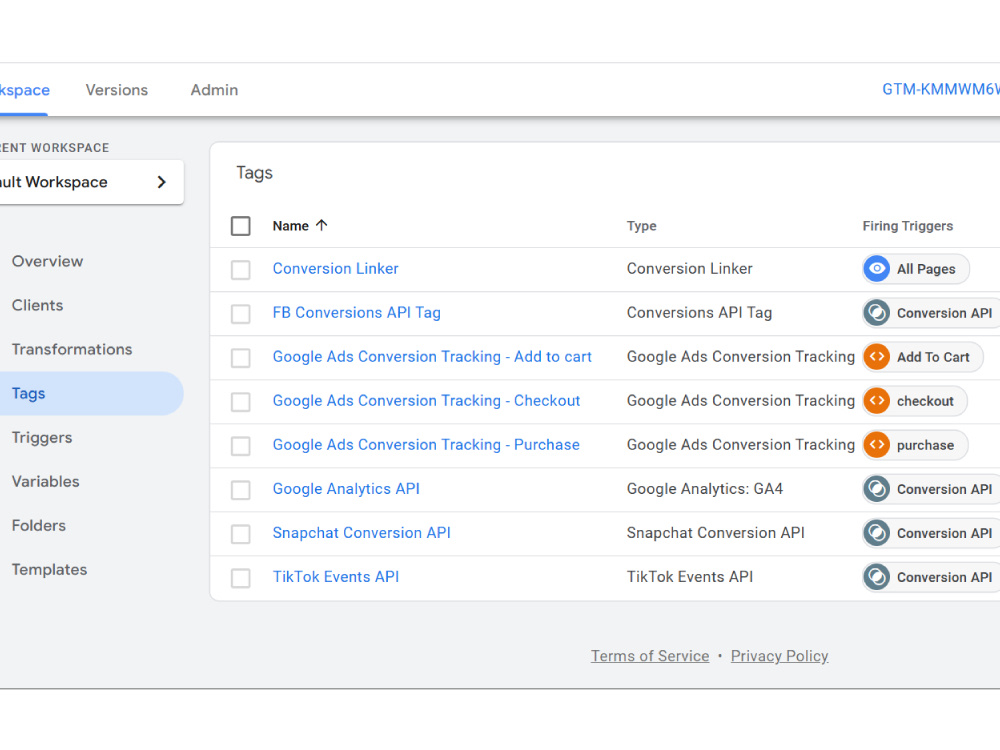Open Variables in the sidebar

[x=45, y=482]
